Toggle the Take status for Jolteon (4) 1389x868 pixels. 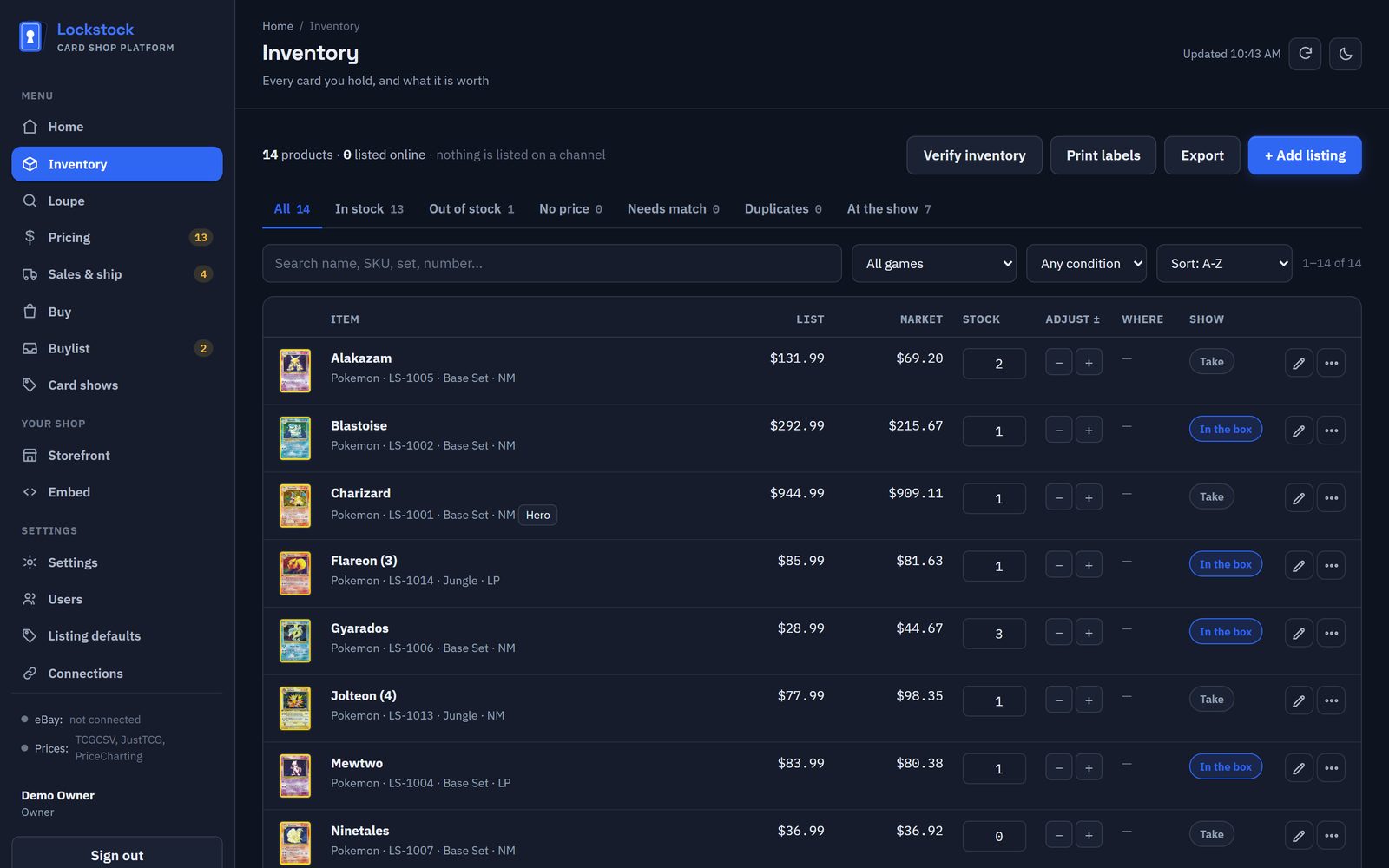click(x=1212, y=700)
